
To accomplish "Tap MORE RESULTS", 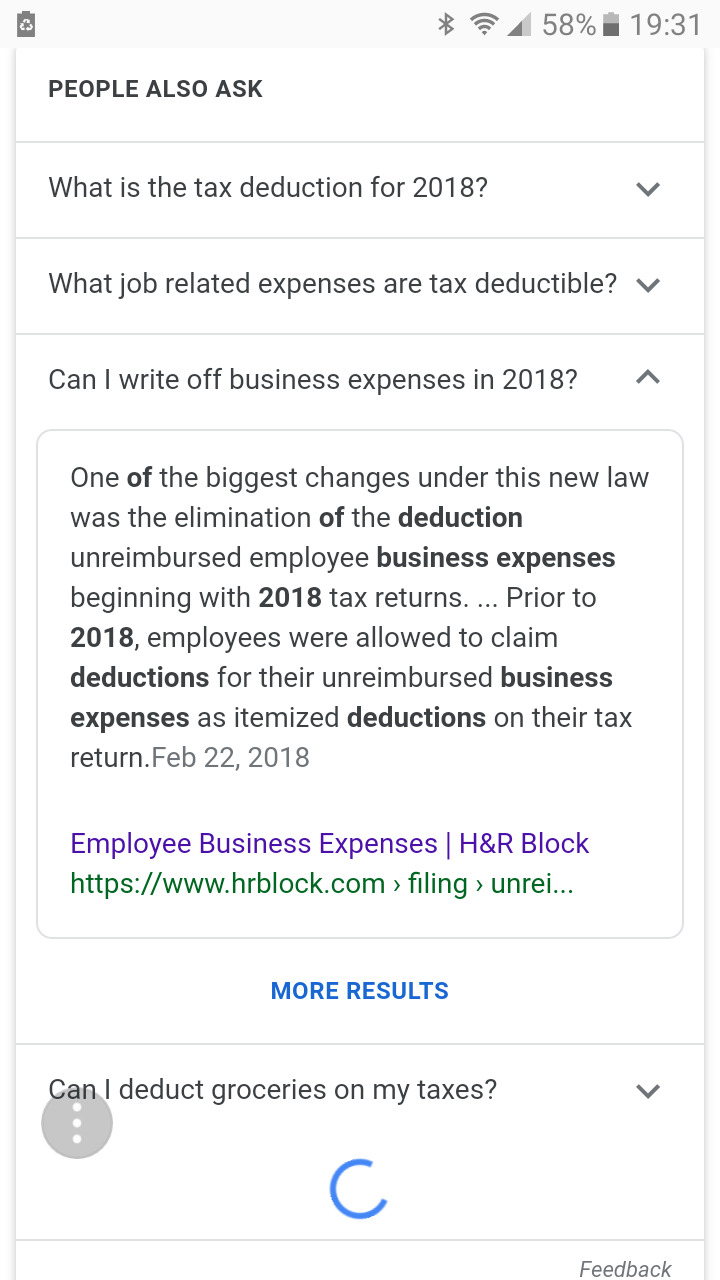I will tap(359, 991).
